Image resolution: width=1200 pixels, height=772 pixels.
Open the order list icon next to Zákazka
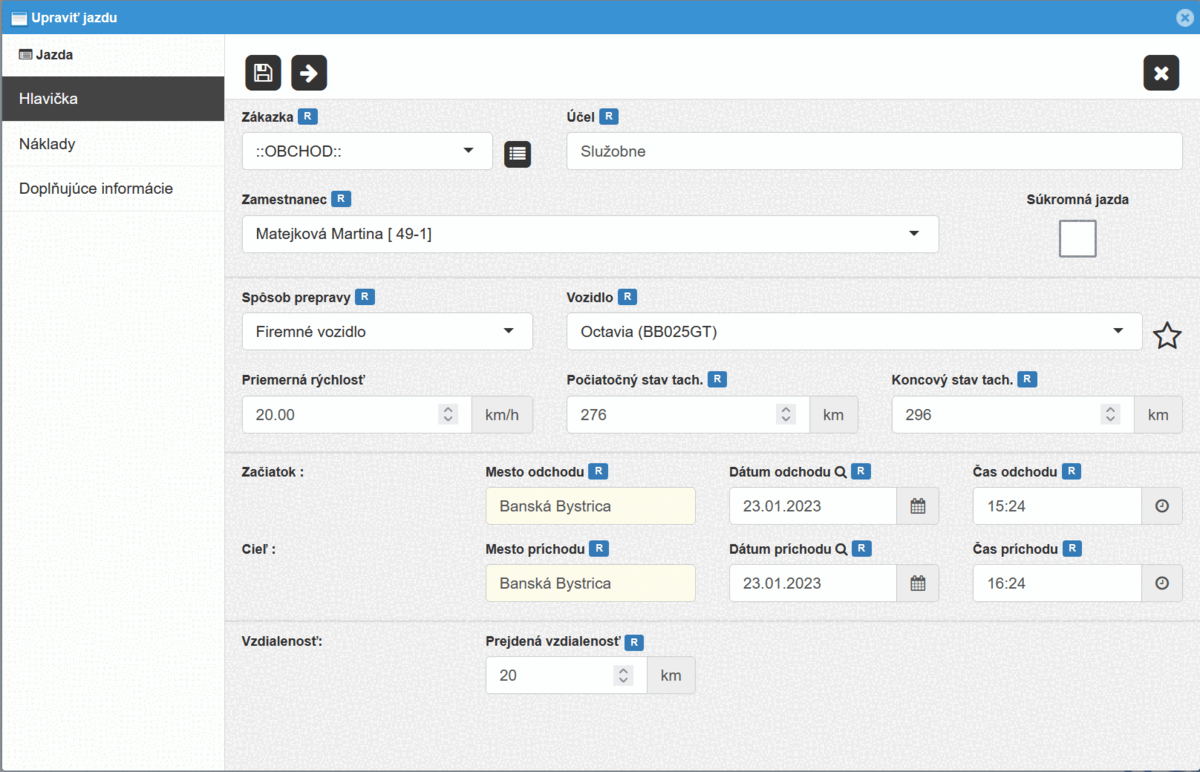click(x=517, y=153)
